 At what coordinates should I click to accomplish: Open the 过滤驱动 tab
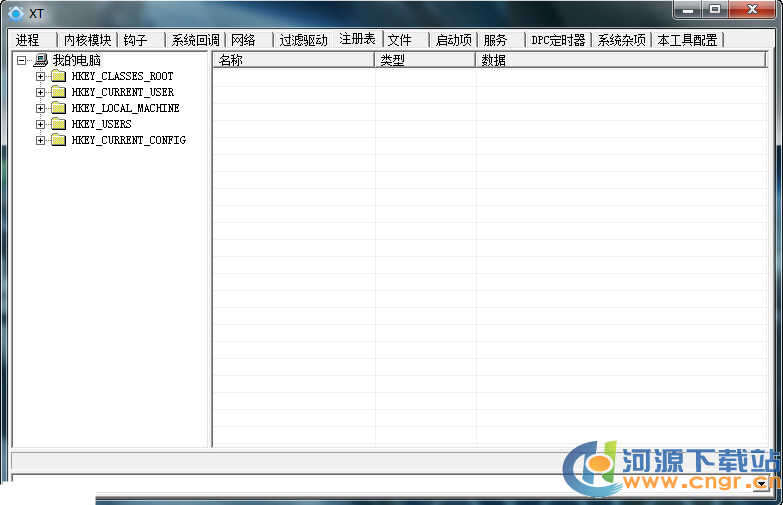click(303, 40)
